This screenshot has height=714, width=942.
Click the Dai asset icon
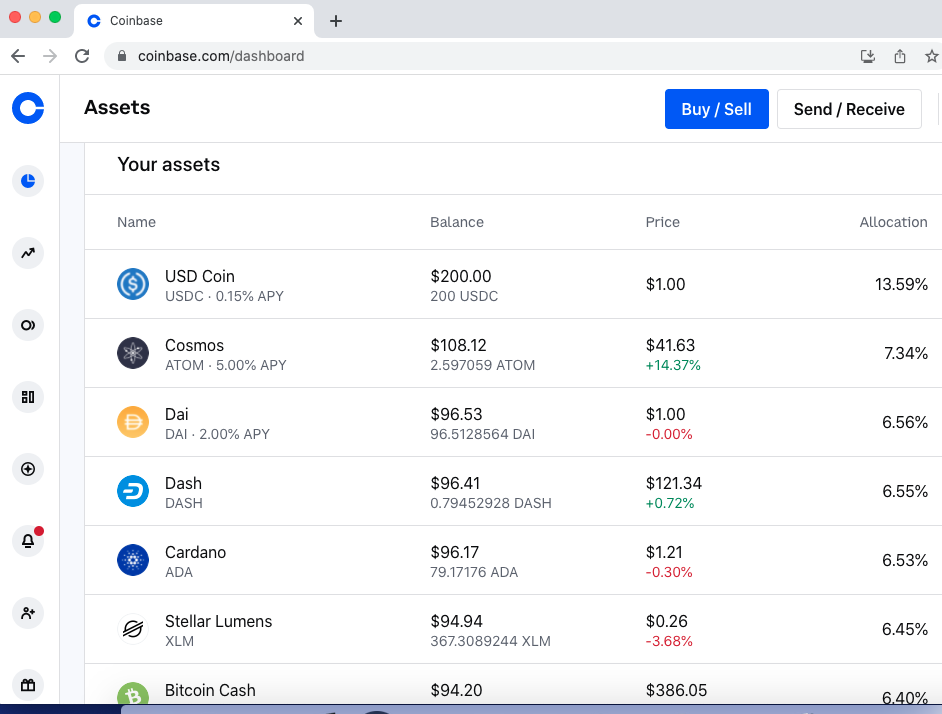pos(133,422)
